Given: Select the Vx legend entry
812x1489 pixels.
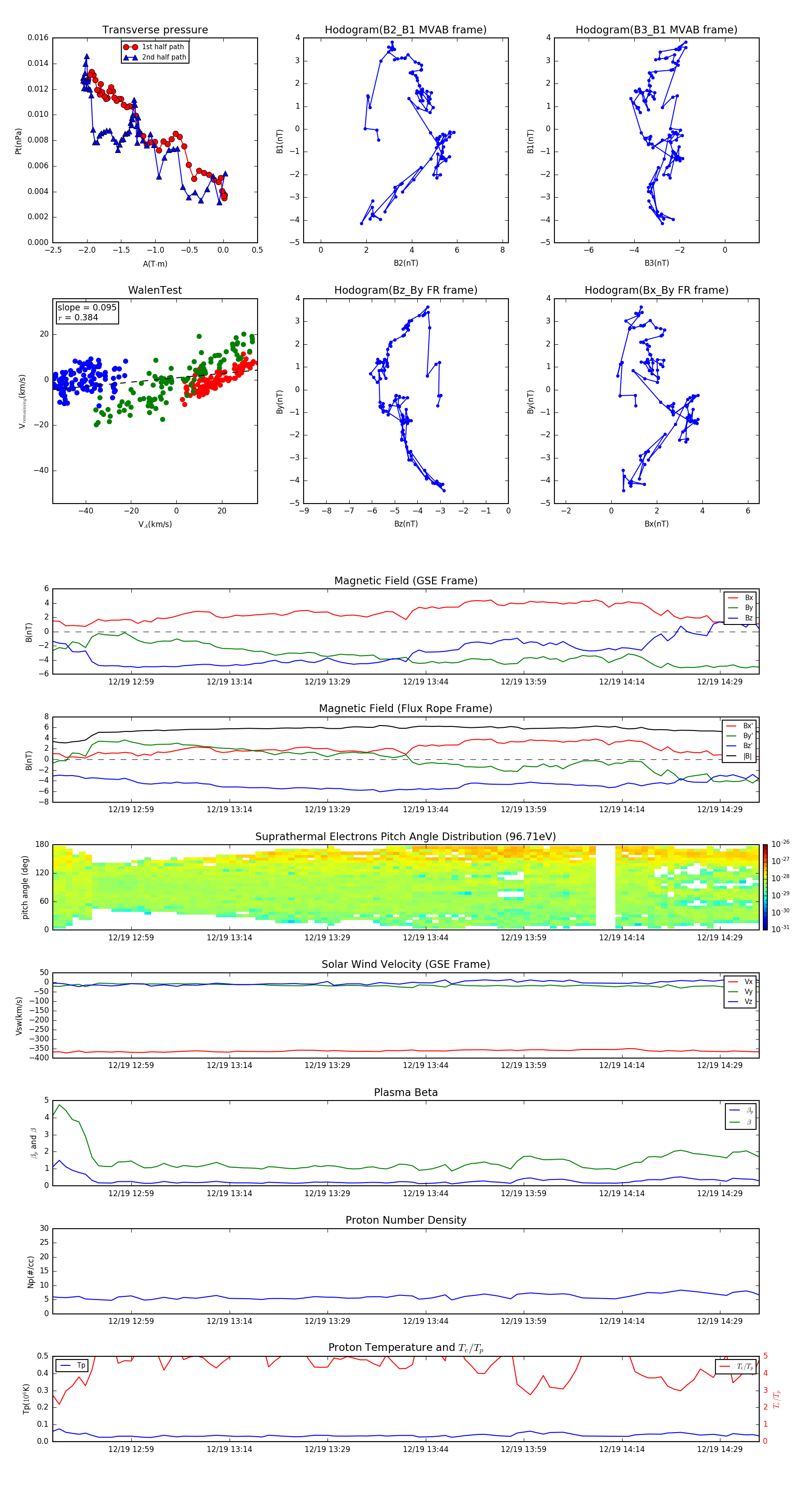Looking at the screenshot, I should point(740,981).
